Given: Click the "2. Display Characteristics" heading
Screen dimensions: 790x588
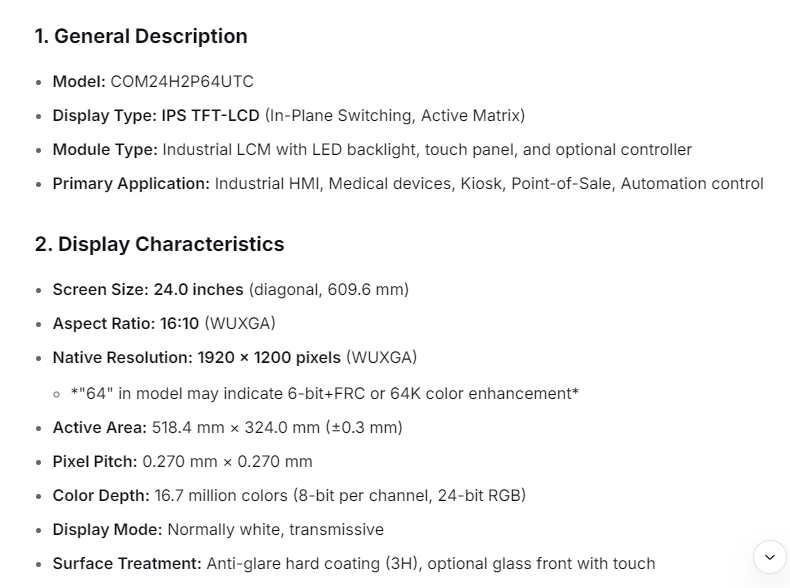Looking at the screenshot, I should click(159, 244).
